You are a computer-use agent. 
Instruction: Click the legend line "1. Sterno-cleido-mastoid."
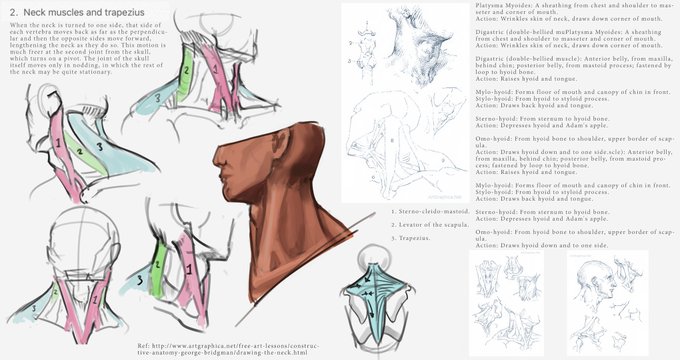click(430, 212)
